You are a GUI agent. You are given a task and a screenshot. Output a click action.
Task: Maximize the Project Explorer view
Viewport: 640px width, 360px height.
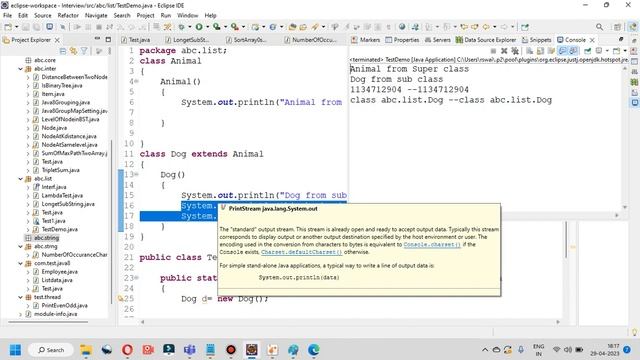pos(108,39)
